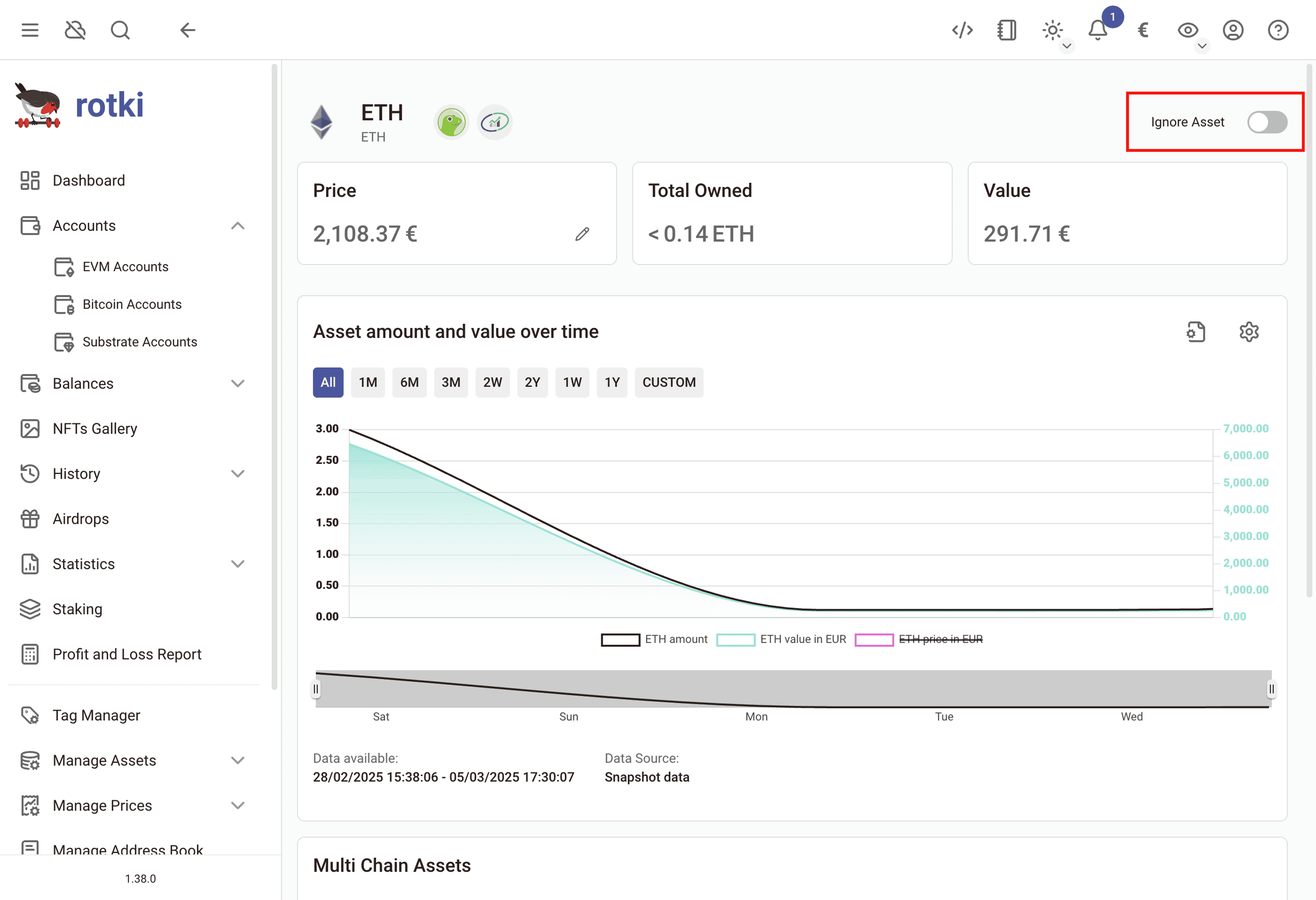Open the help menu via question mark icon
The height and width of the screenshot is (900, 1316).
click(x=1278, y=30)
